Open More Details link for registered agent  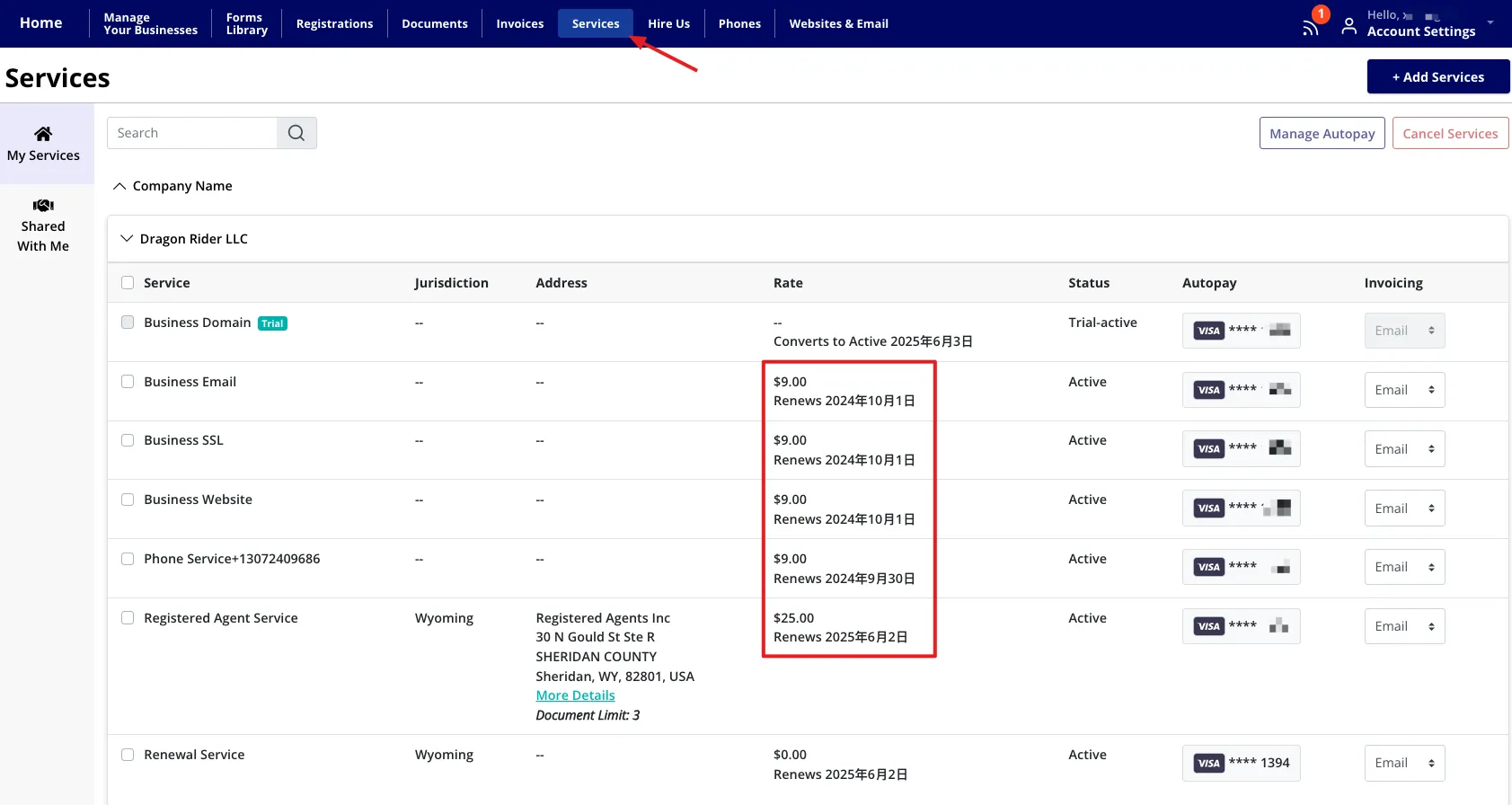coord(575,695)
